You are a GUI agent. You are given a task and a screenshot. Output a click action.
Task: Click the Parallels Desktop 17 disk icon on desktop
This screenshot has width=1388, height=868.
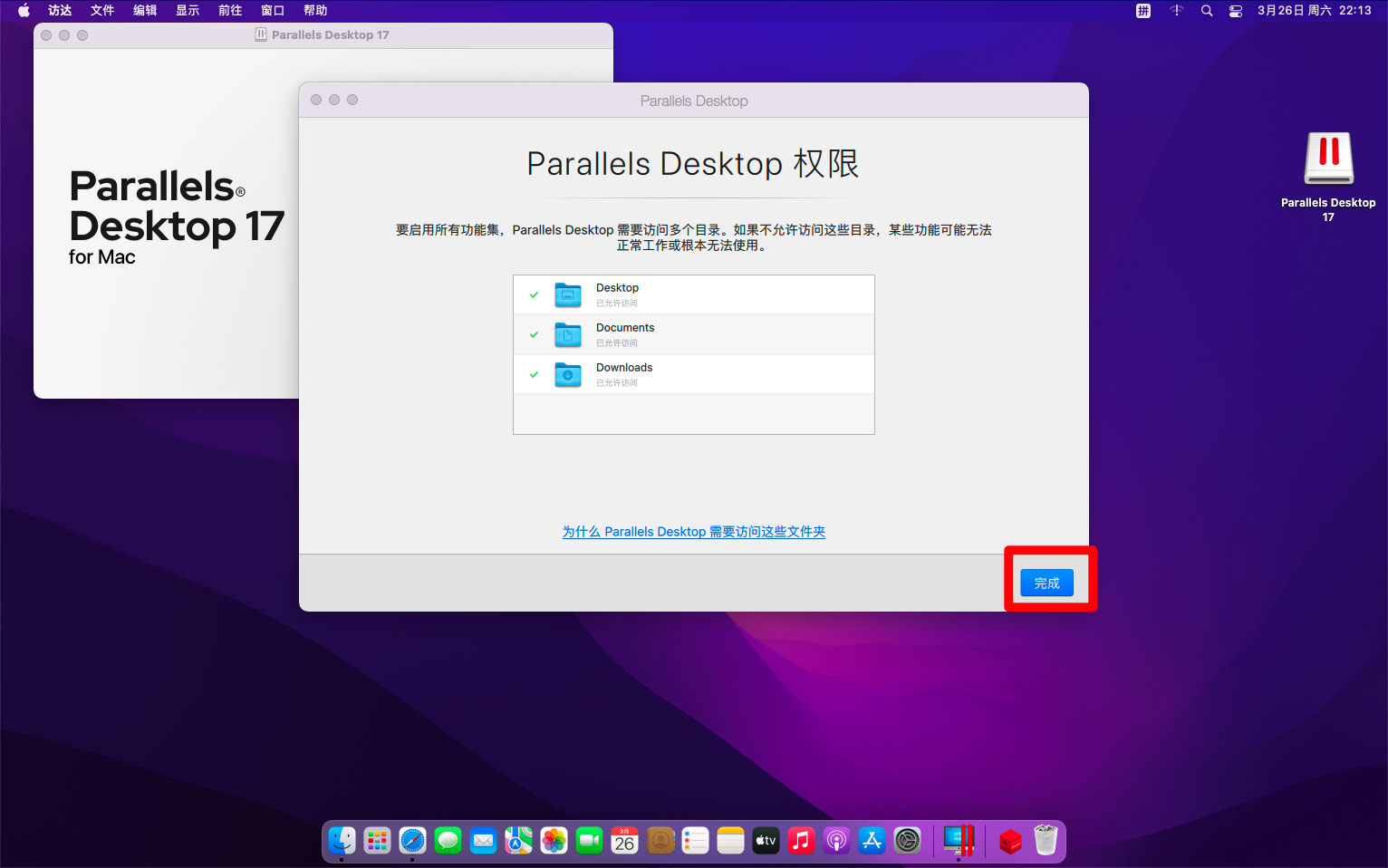tap(1328, 159)
